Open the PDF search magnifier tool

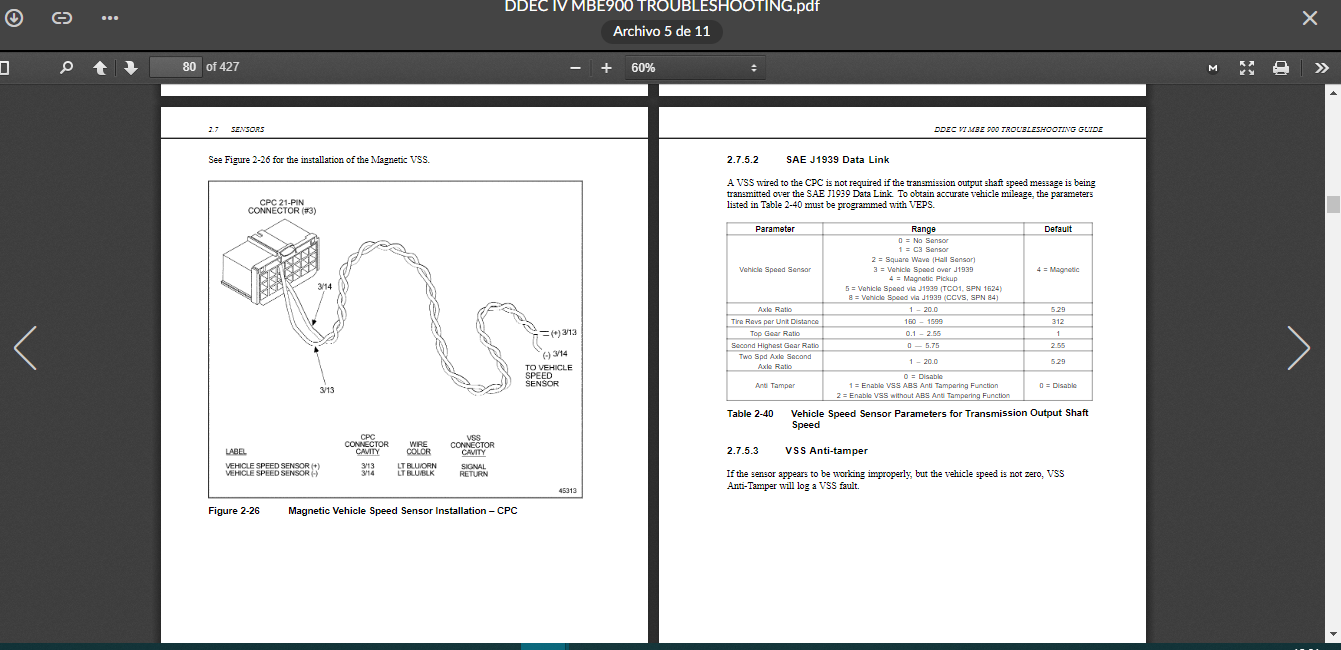pos(66,68)
